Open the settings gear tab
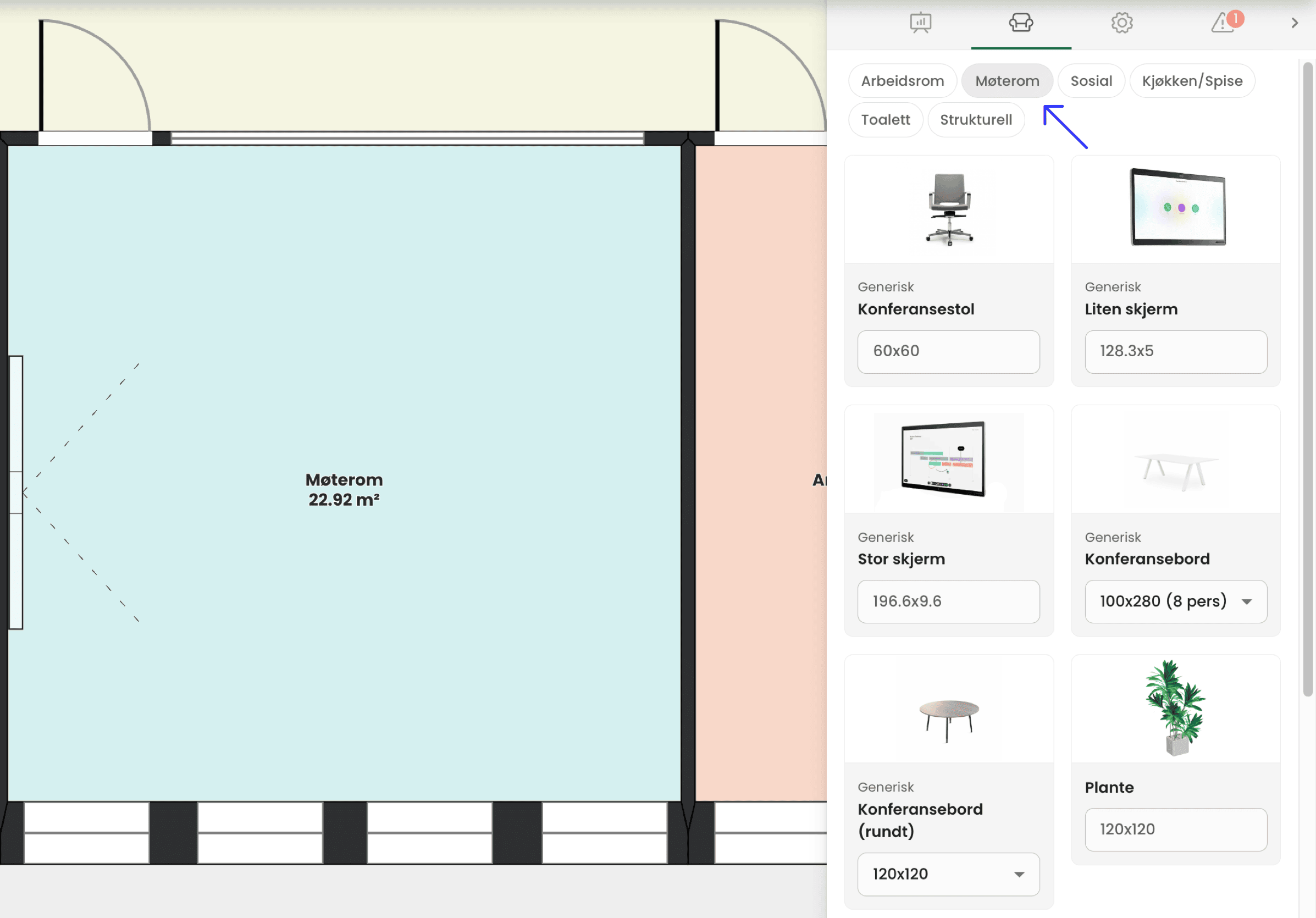Image resolution: width=1316 pixels, height=918 pixels. coord(1122,23)
